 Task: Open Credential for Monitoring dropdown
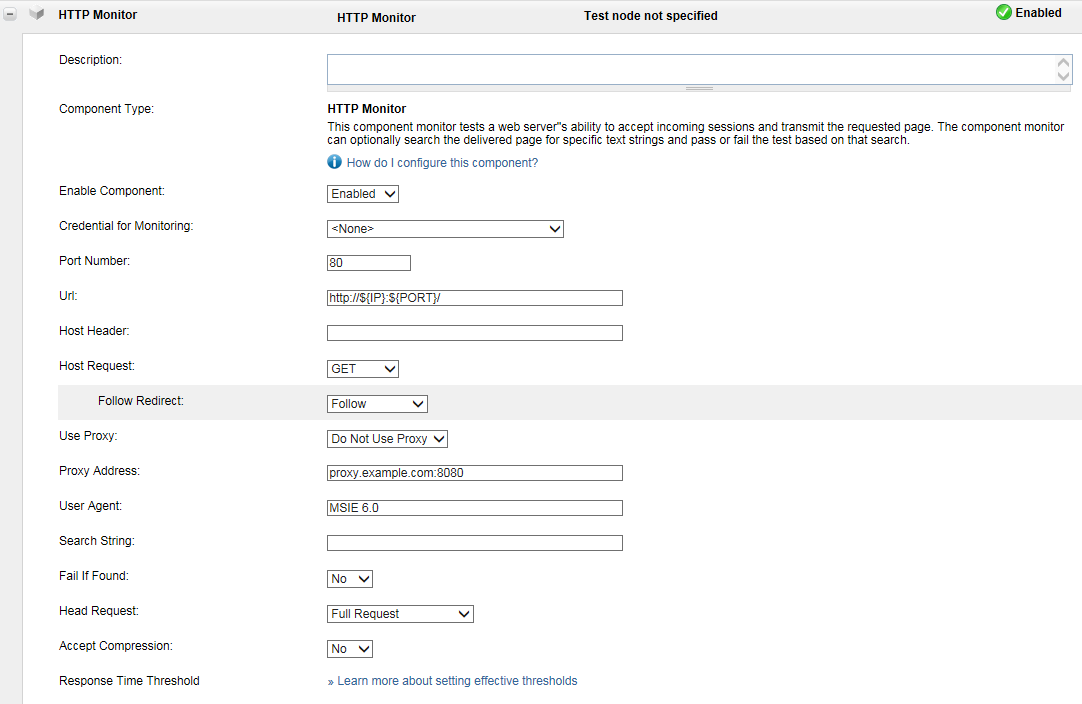[x=445, y=228]
